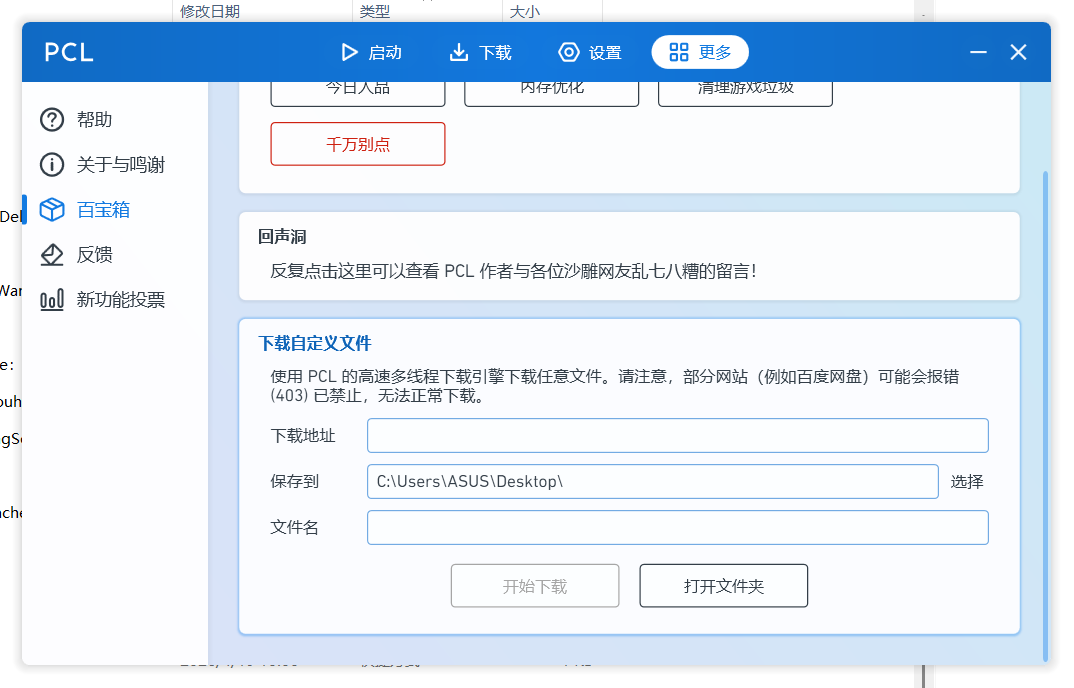Screen dimensions: 1074x688
Task: Click the 回声洞 echo cave message text
Action: coord(513,271)
